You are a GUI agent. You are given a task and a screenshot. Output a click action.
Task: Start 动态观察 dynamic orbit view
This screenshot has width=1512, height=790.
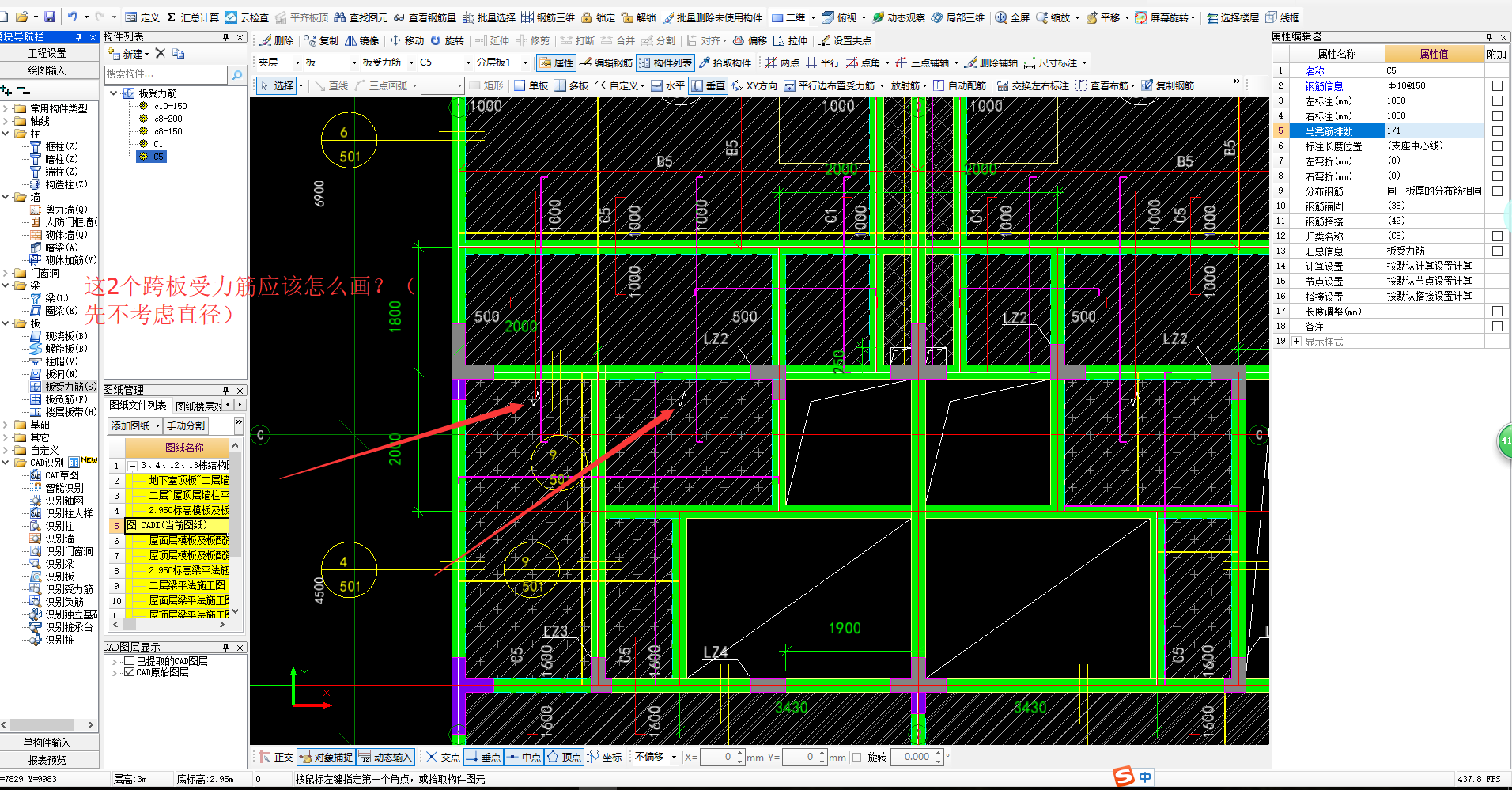898,17
